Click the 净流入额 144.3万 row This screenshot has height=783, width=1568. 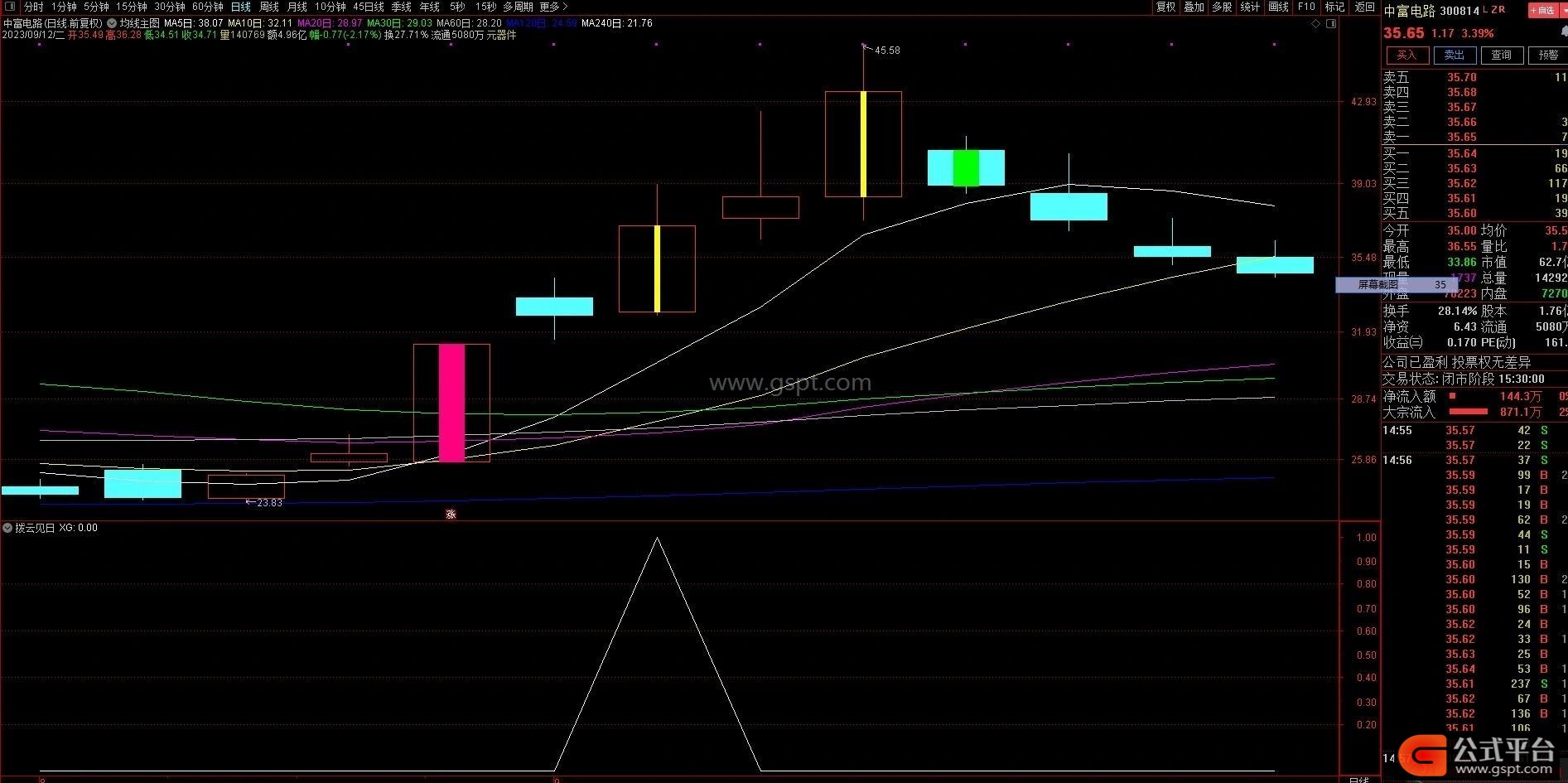click(x=1474, y=396)
